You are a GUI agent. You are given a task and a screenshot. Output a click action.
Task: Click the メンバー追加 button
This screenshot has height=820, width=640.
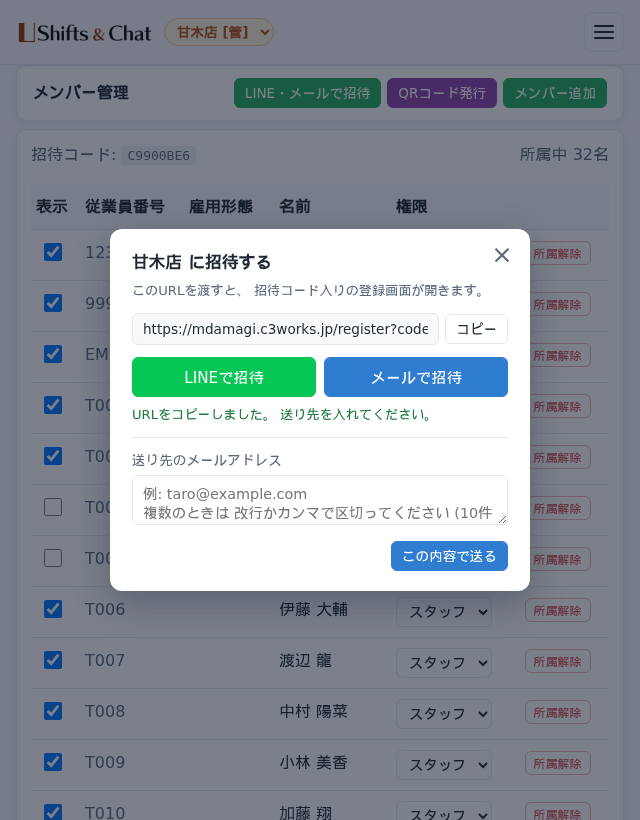pyautogui.click(x=555, y=93)
